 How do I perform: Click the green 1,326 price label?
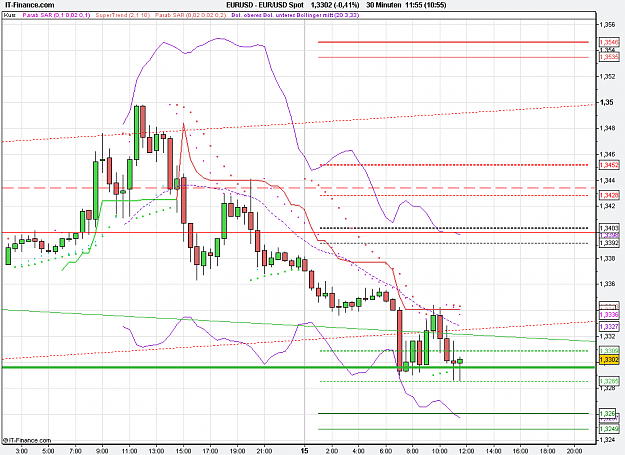(x=608, y=414)
